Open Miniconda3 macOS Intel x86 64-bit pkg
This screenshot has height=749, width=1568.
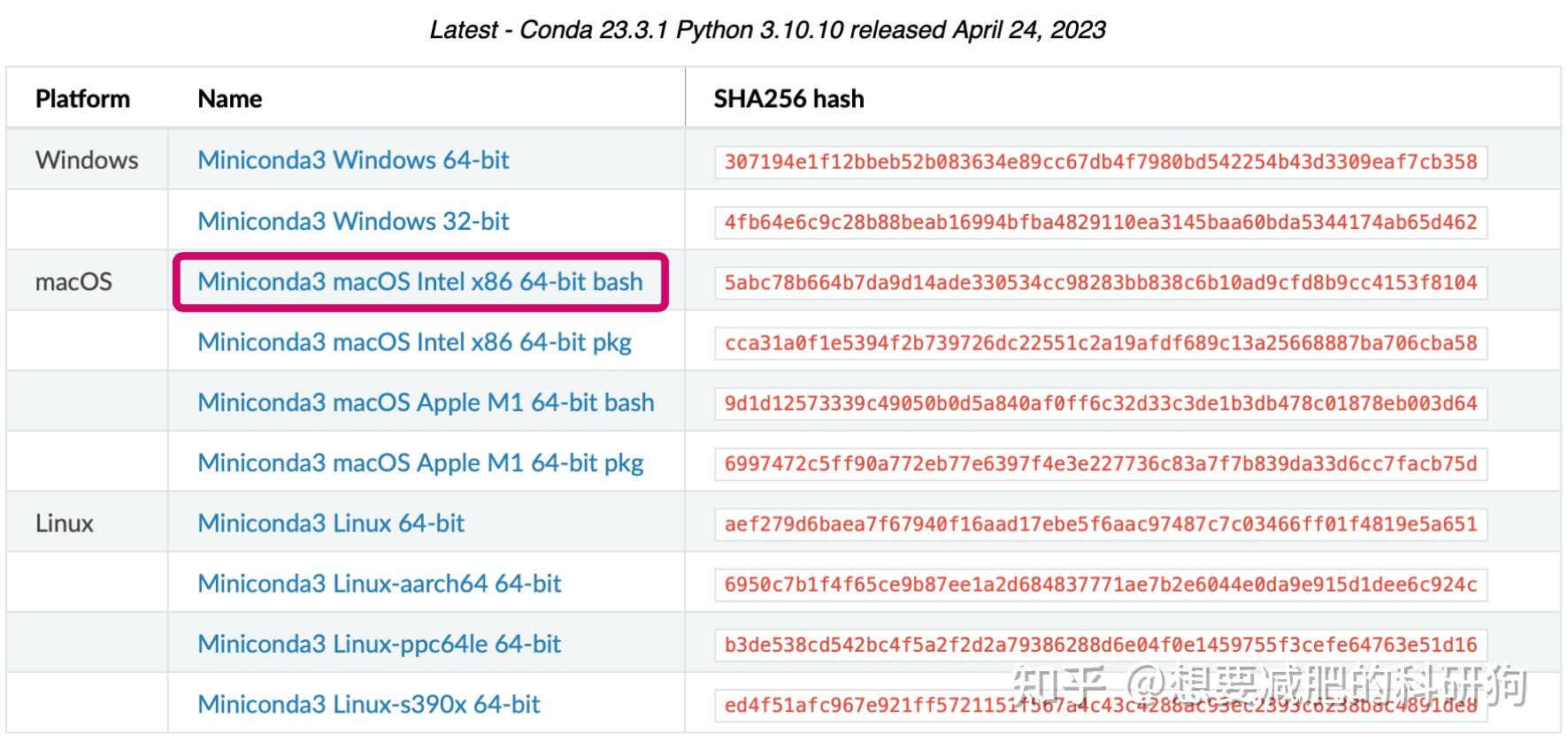414,342
